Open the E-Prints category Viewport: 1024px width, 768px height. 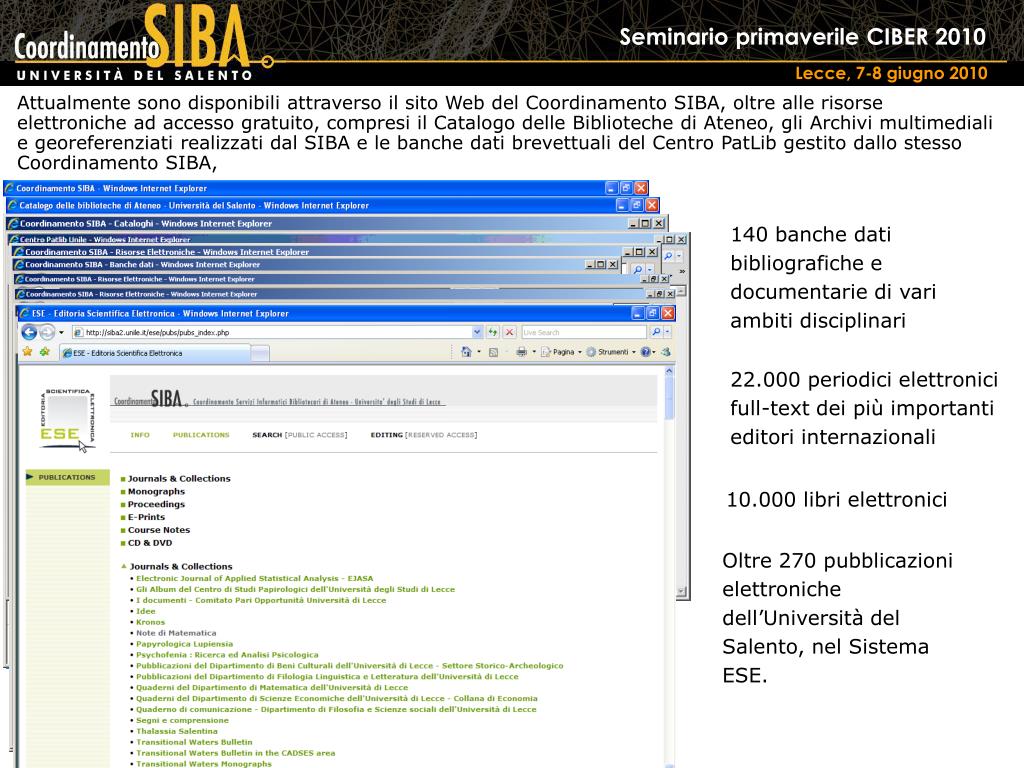tap(146, 517)
